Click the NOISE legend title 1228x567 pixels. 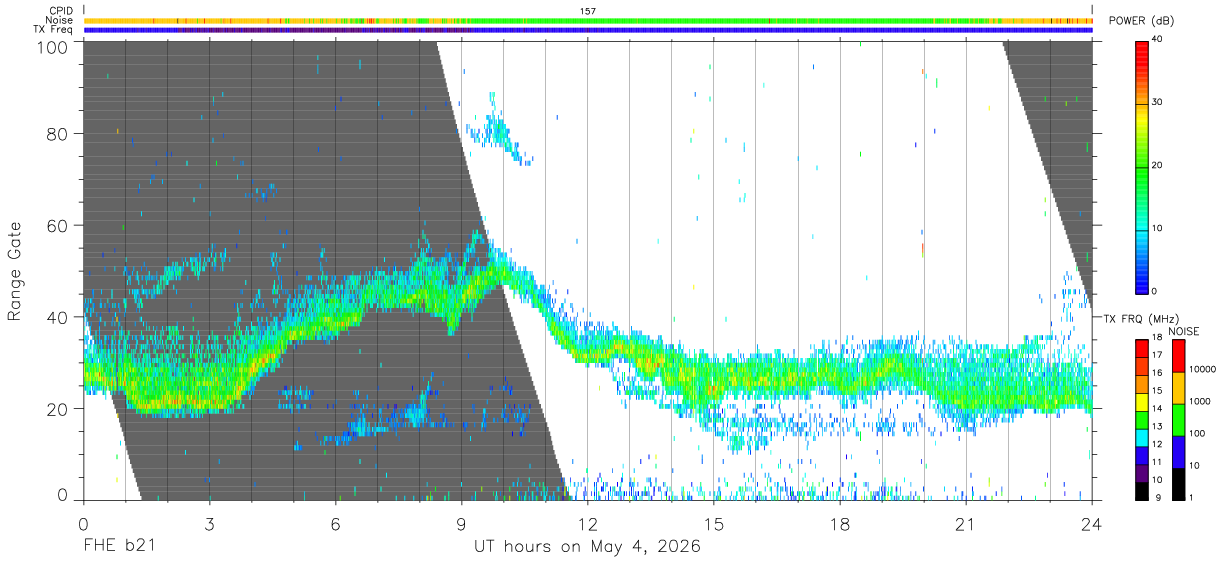[1182, 331]
